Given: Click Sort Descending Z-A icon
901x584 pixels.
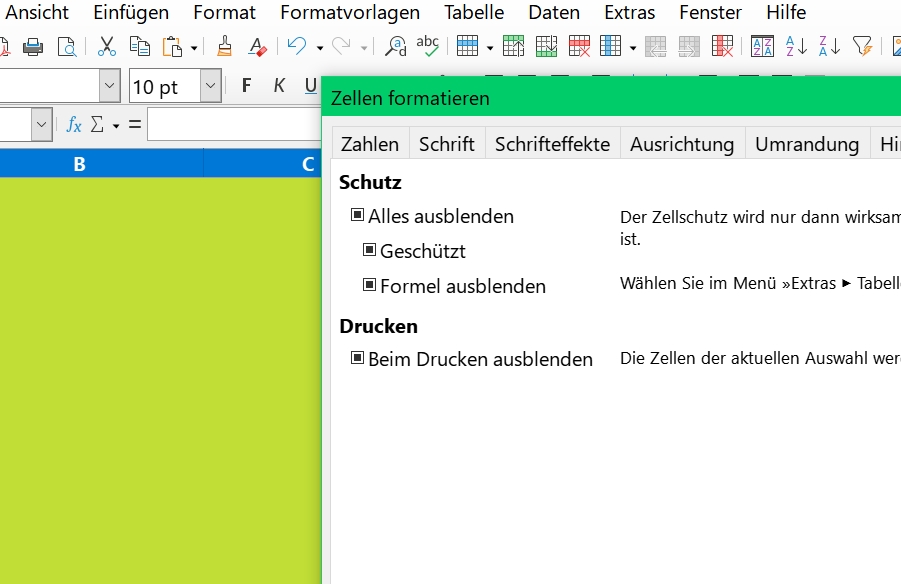Looking at the screenshot, I should click(829, 46).
